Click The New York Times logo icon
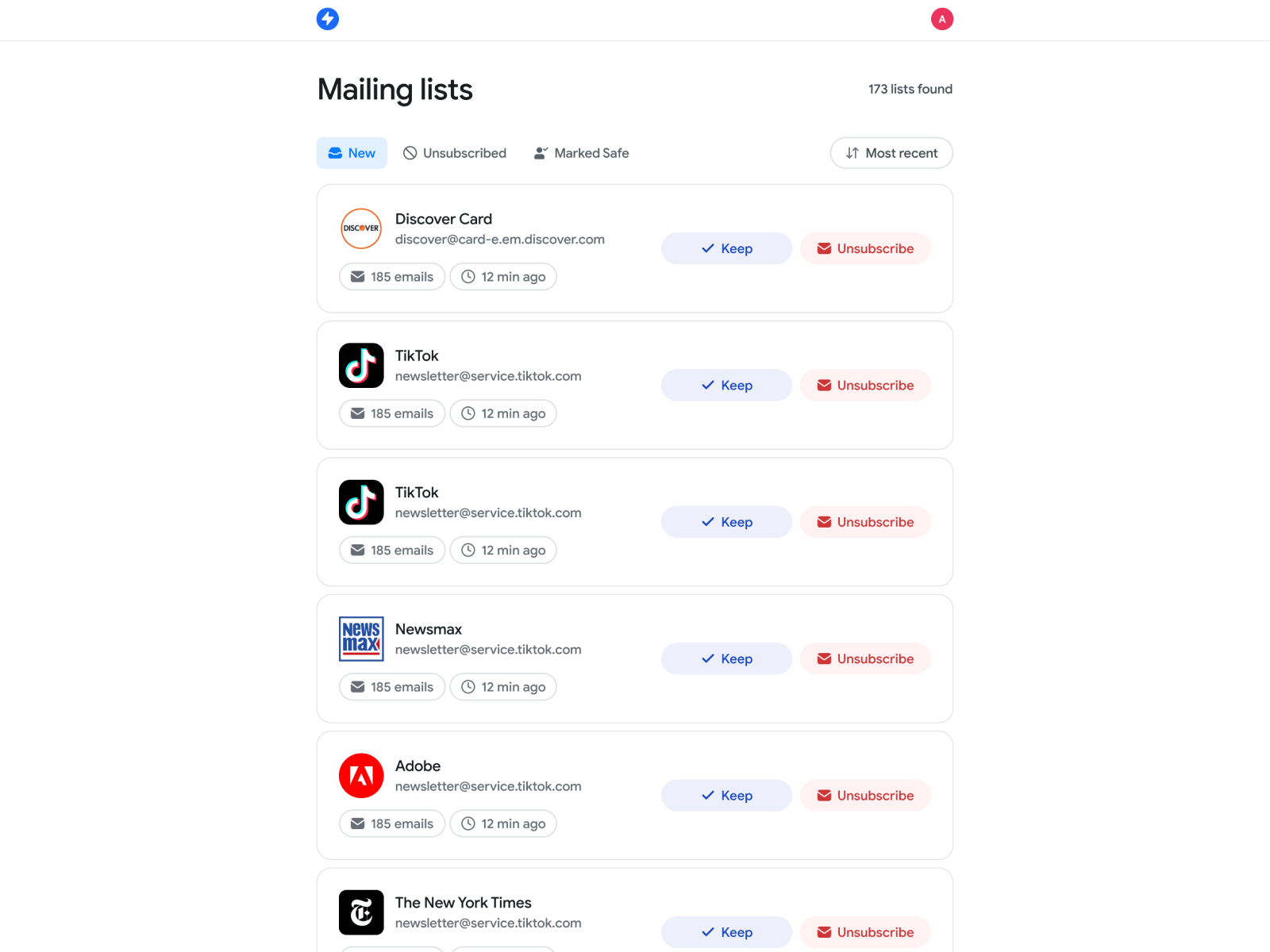The image size is (1270, 952). click(x=361, y=912)
